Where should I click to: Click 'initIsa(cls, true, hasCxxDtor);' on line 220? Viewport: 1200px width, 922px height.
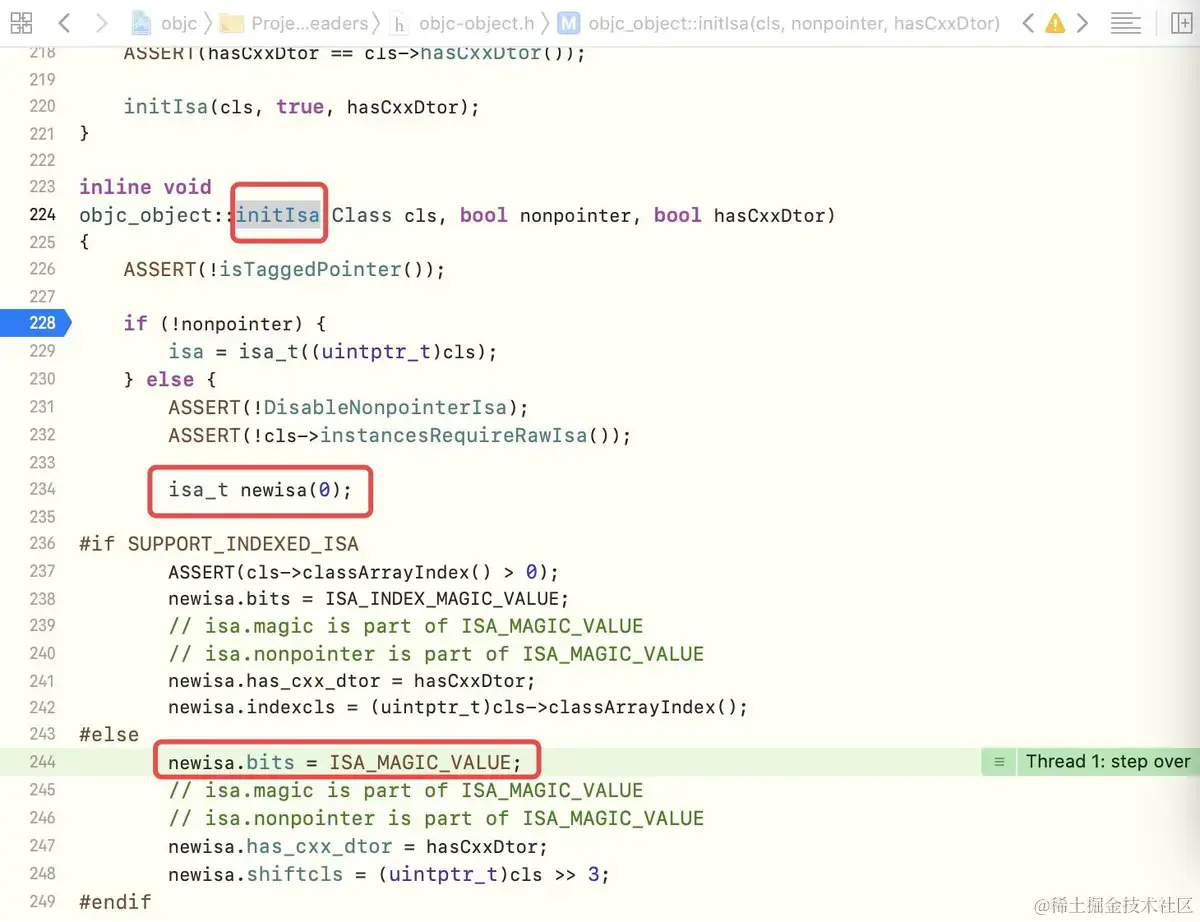click(302, 106)
